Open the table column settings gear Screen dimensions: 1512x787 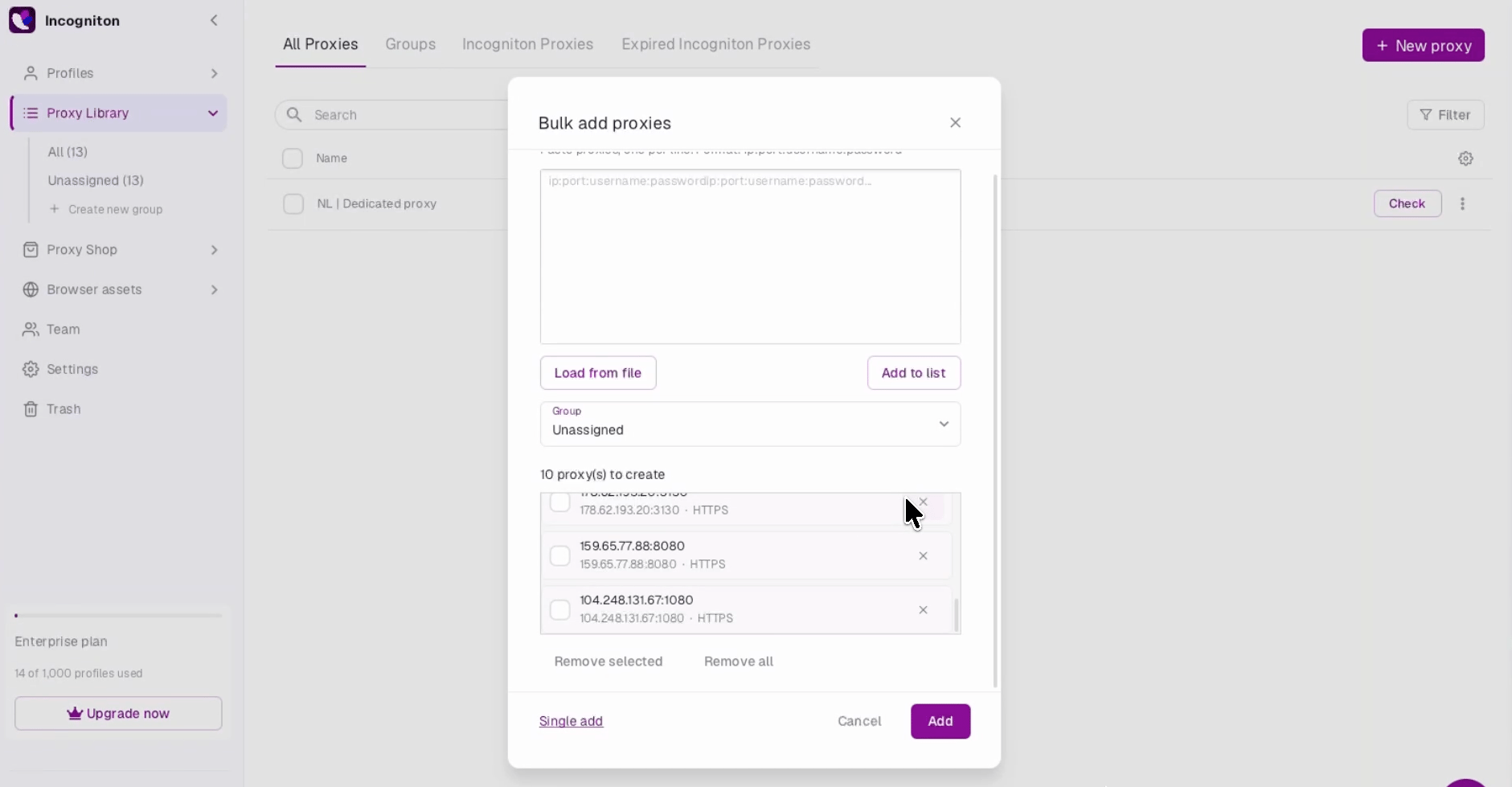click(x=1465, y=158)
